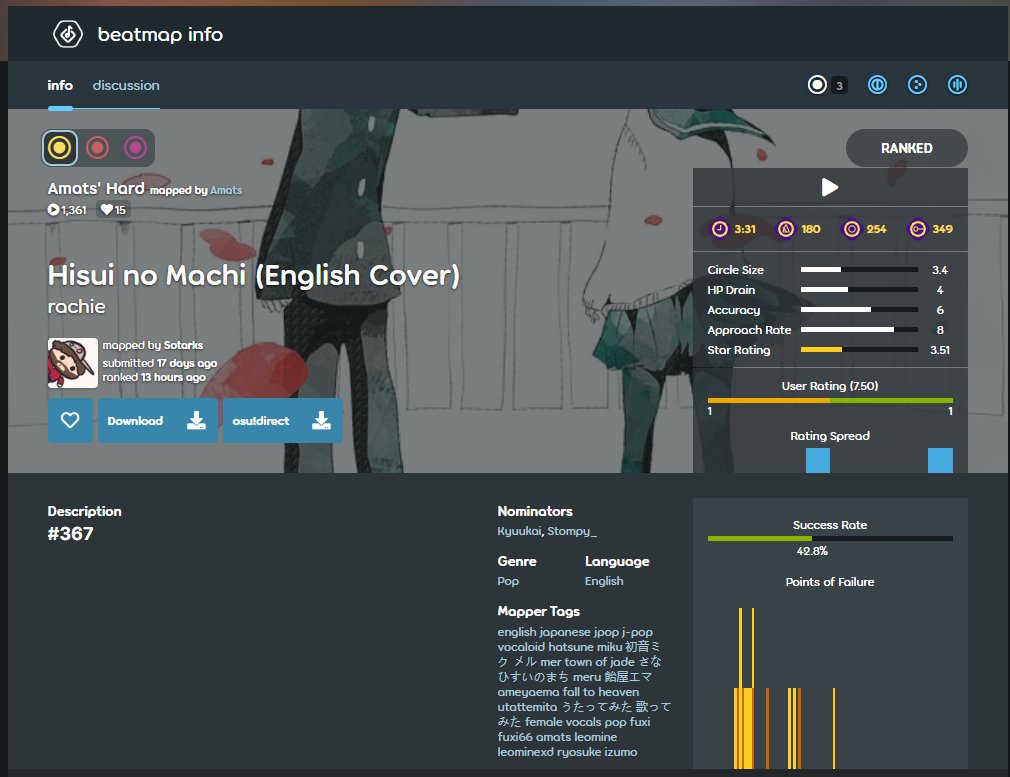
Task: Click the 'fuxi66' mapper tag
Action: pyautogui.click(x=515, y=737)
